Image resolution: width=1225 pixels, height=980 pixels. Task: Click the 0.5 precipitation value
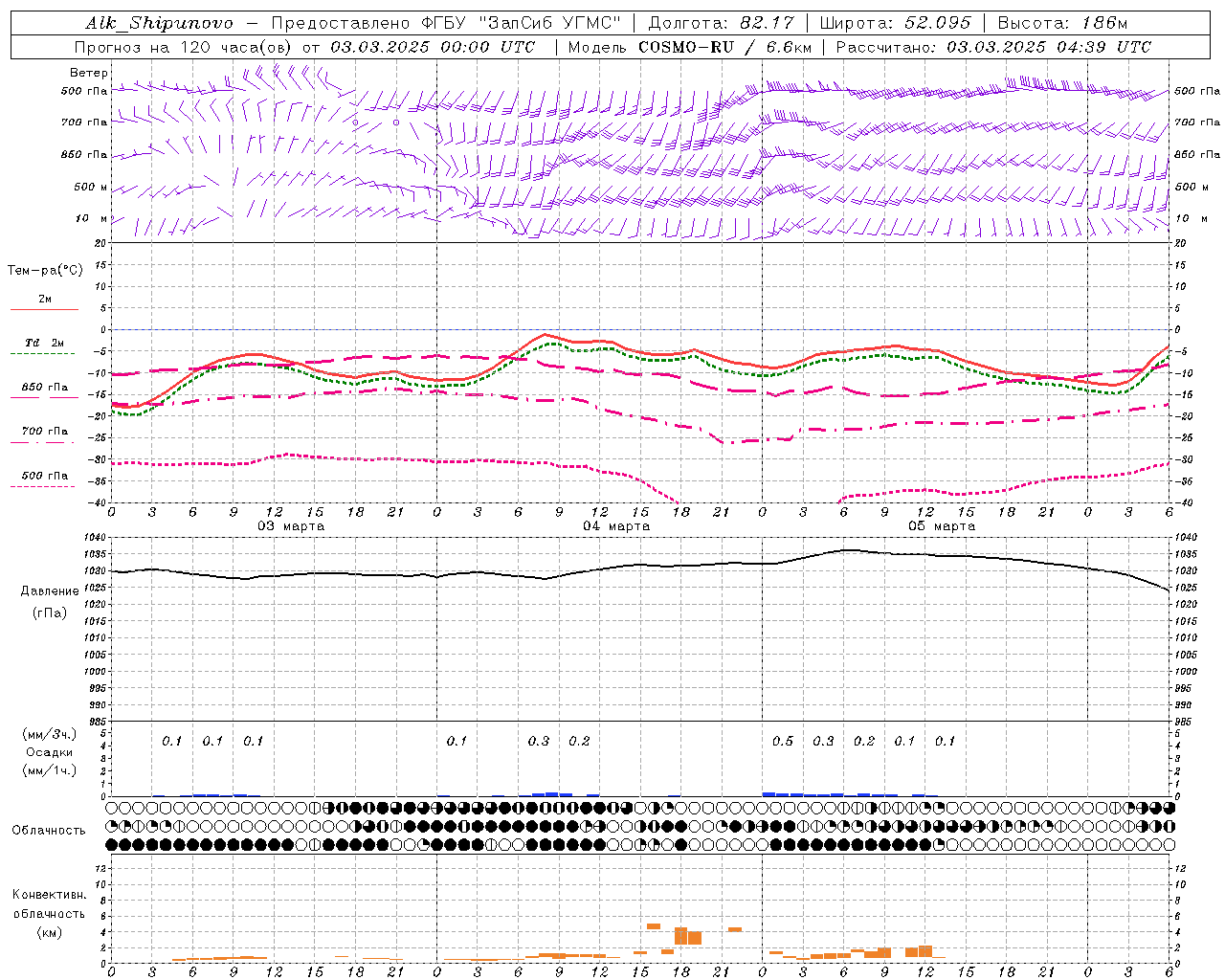[783, 741]
